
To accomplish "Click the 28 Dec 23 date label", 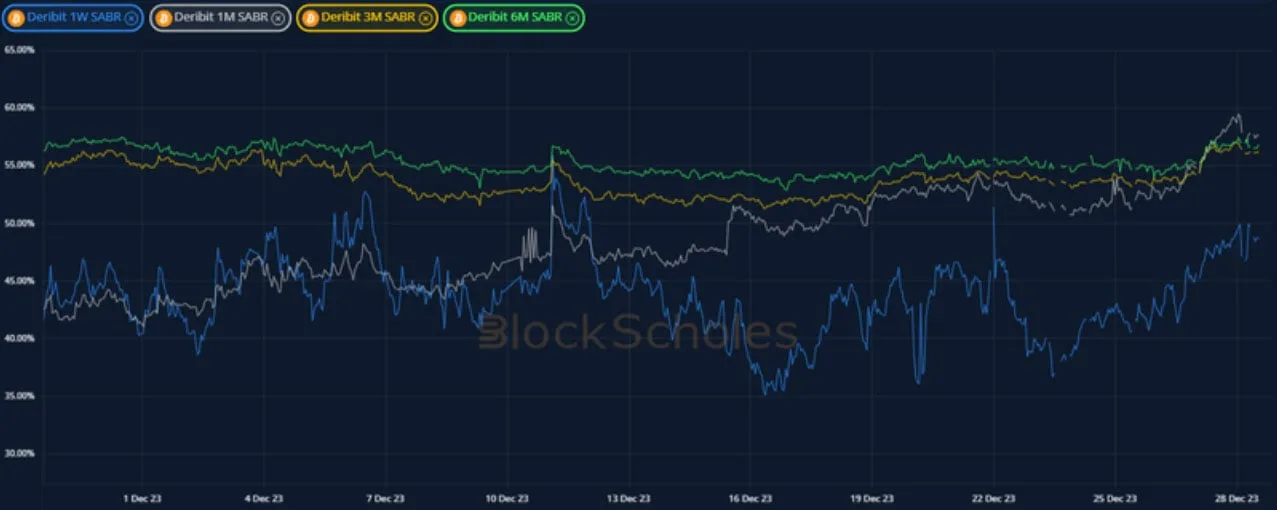I will [x=1237, y=497].
